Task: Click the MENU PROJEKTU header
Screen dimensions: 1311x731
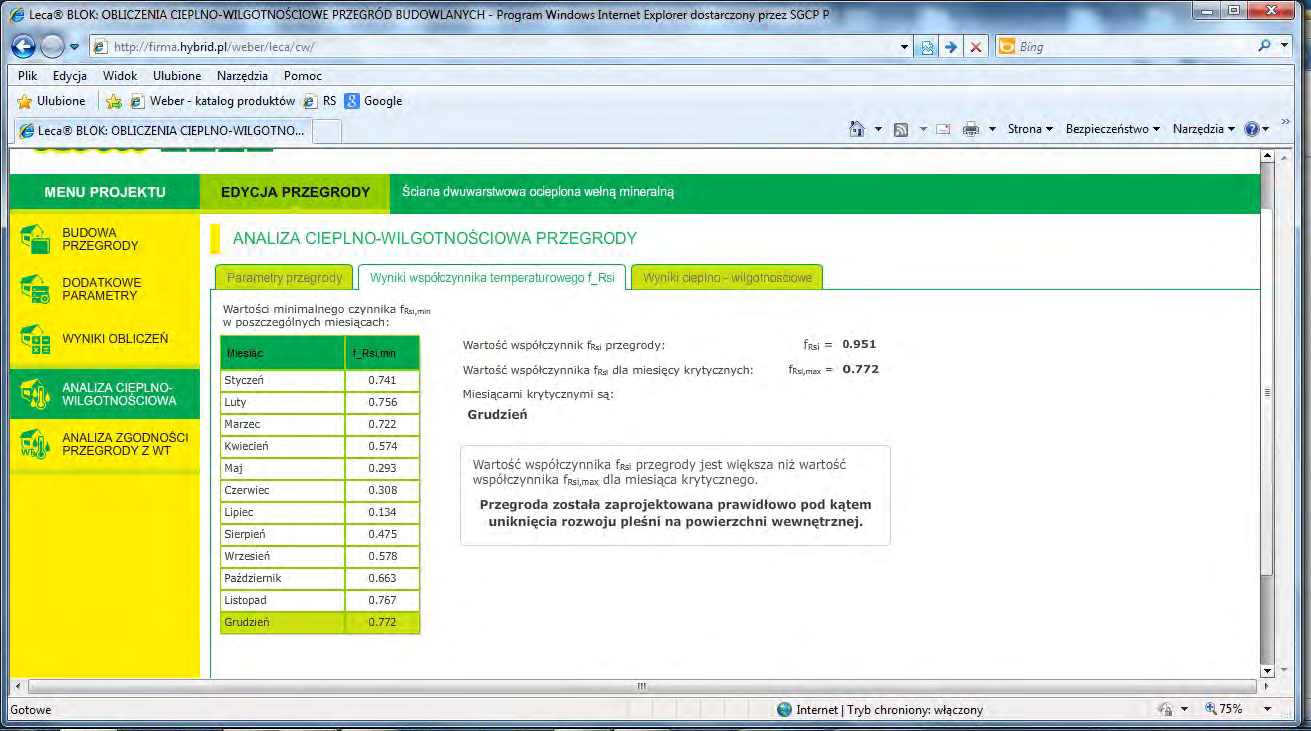Action: point(104,192)
